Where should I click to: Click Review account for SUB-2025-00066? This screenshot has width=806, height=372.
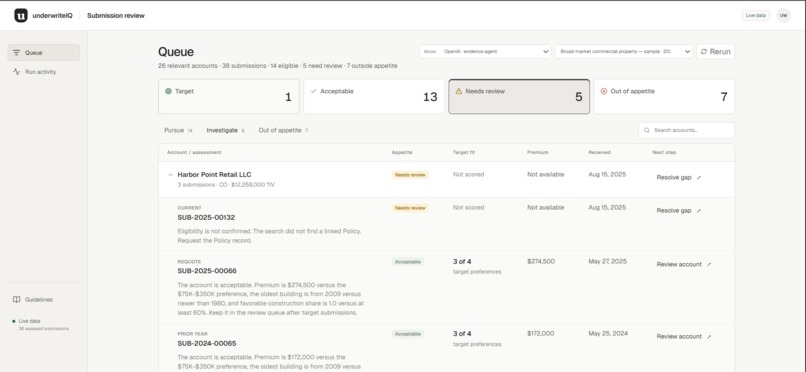coord(684,265)
